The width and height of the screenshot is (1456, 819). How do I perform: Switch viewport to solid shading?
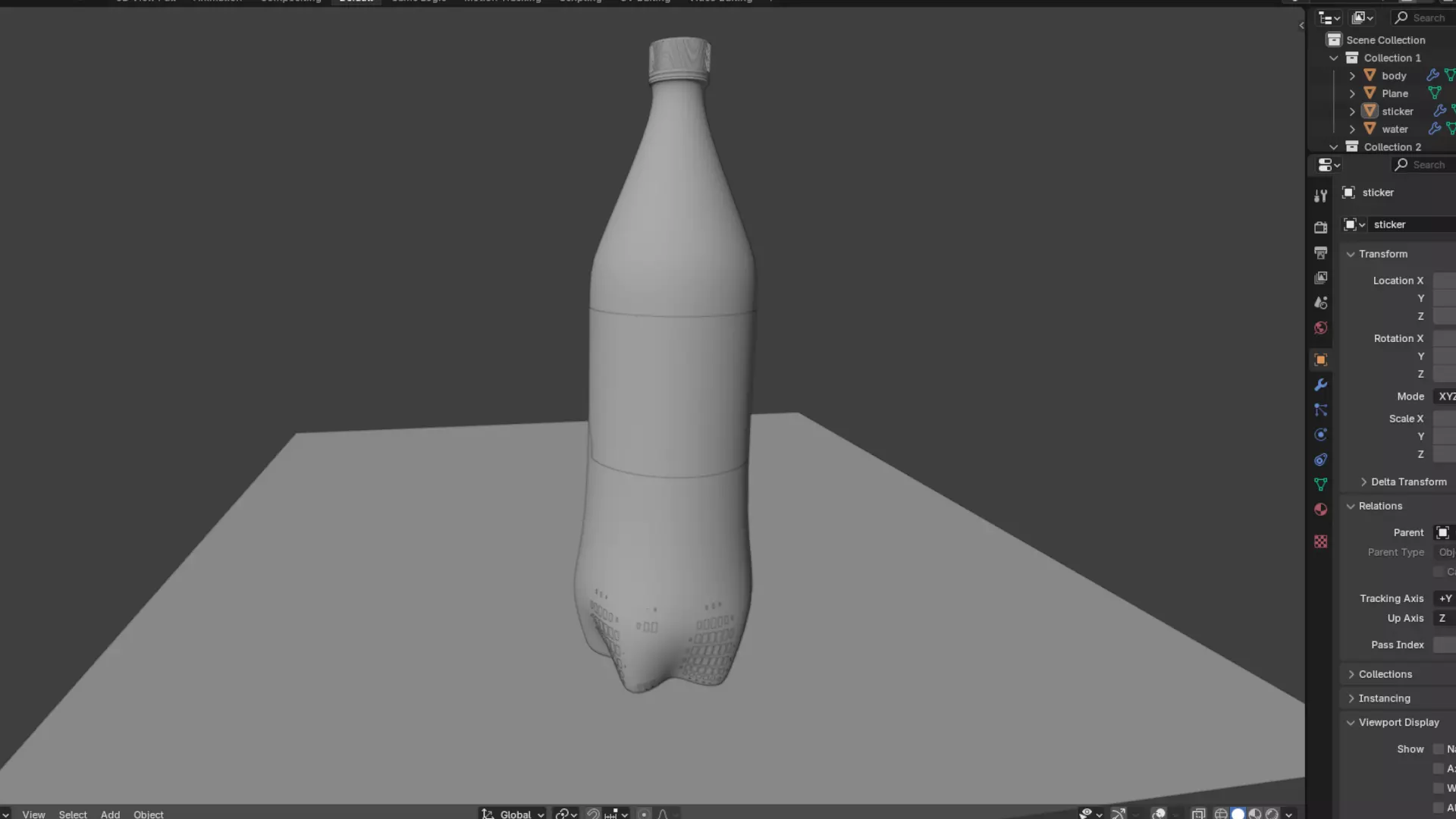point(1238,813)
